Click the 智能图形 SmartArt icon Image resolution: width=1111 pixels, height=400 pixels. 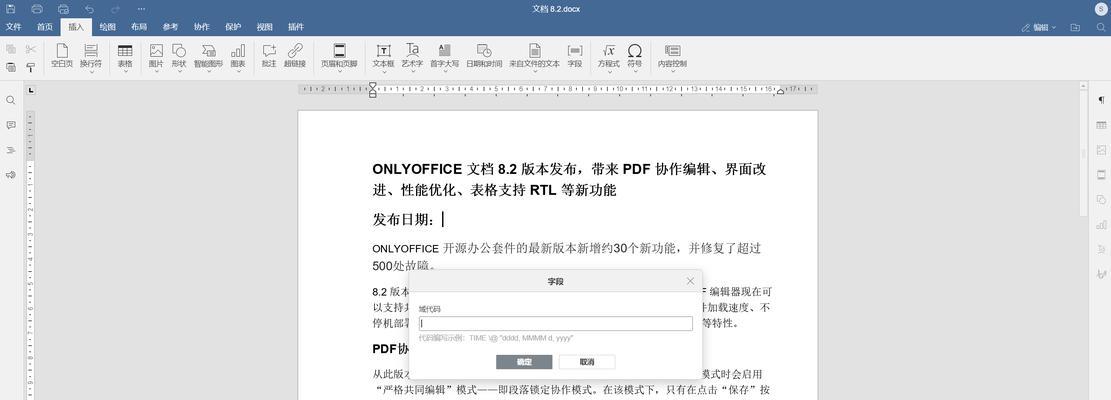[208, 51]
